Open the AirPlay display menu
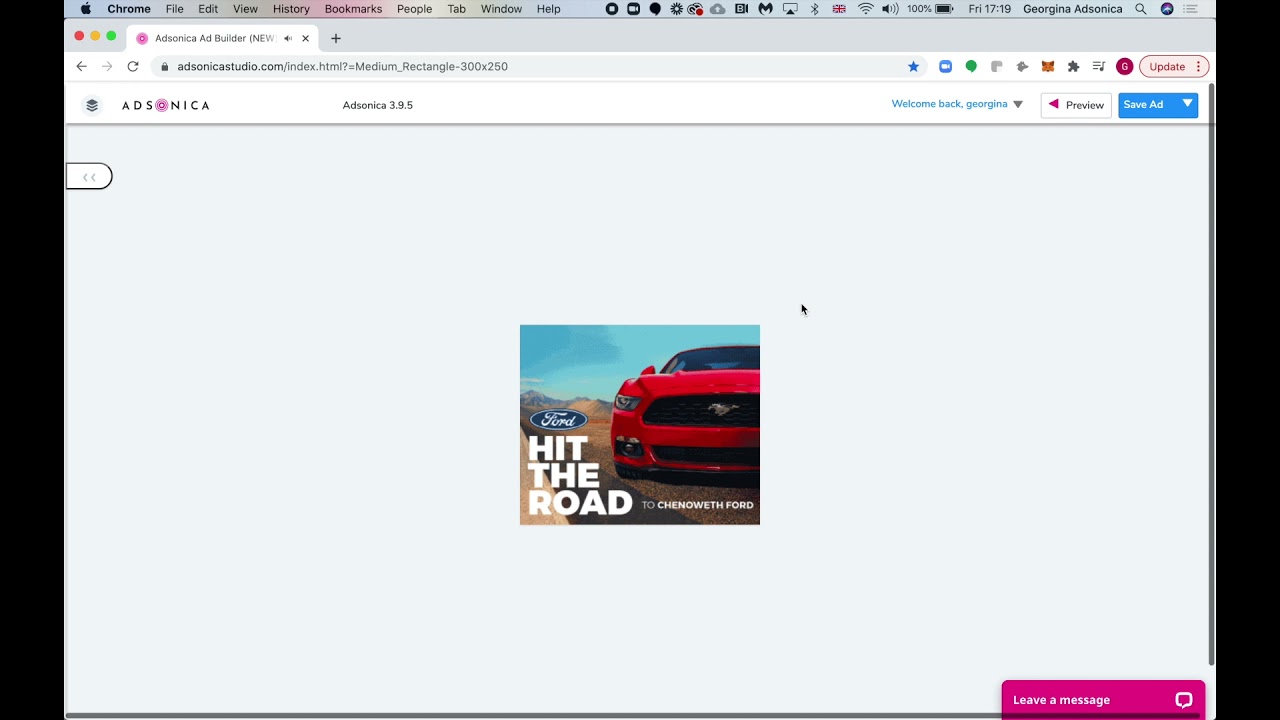1280x720 pixels. pyautogui.click(x=790, y=9)
